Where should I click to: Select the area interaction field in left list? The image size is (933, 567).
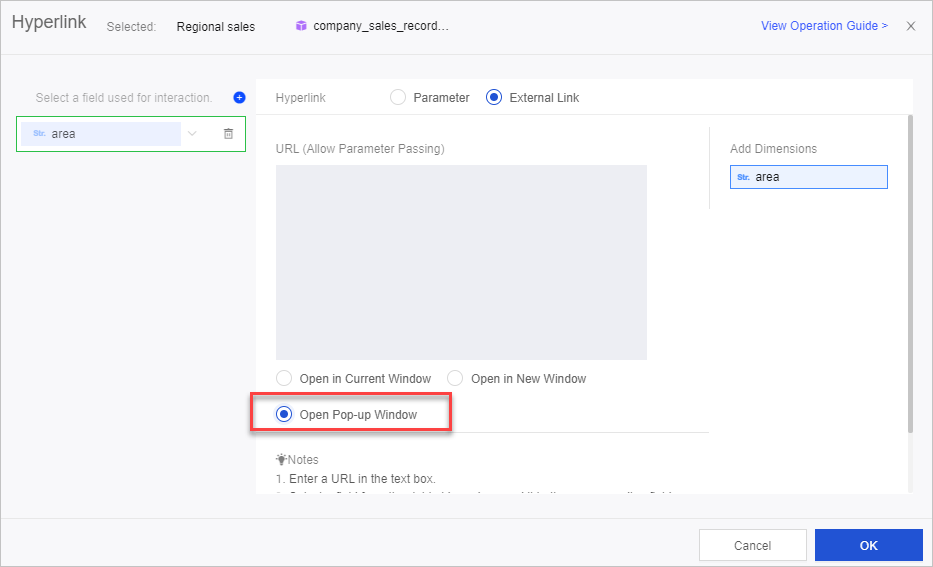pos(100,134)
